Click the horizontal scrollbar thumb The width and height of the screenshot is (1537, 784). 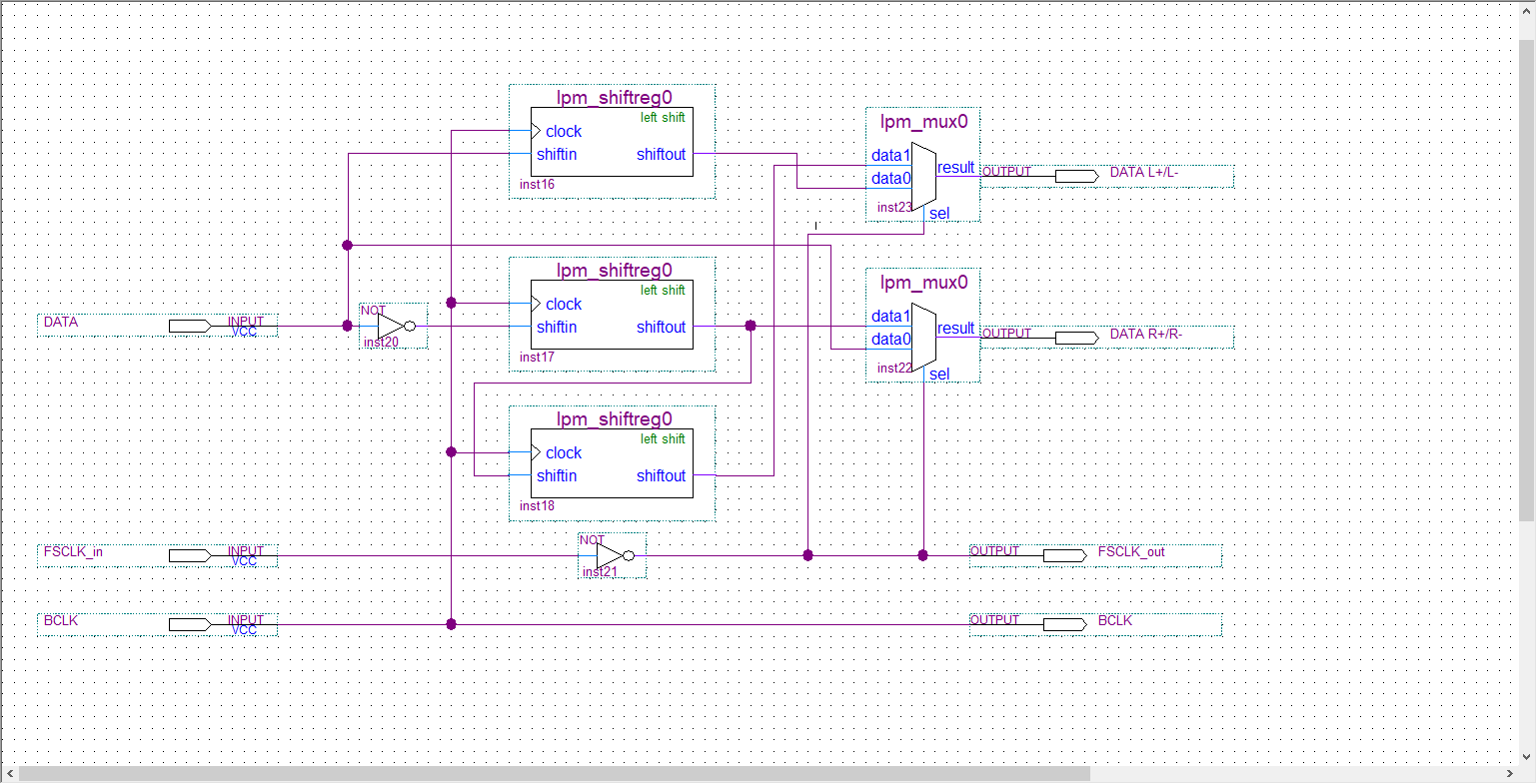coord(554,774)
